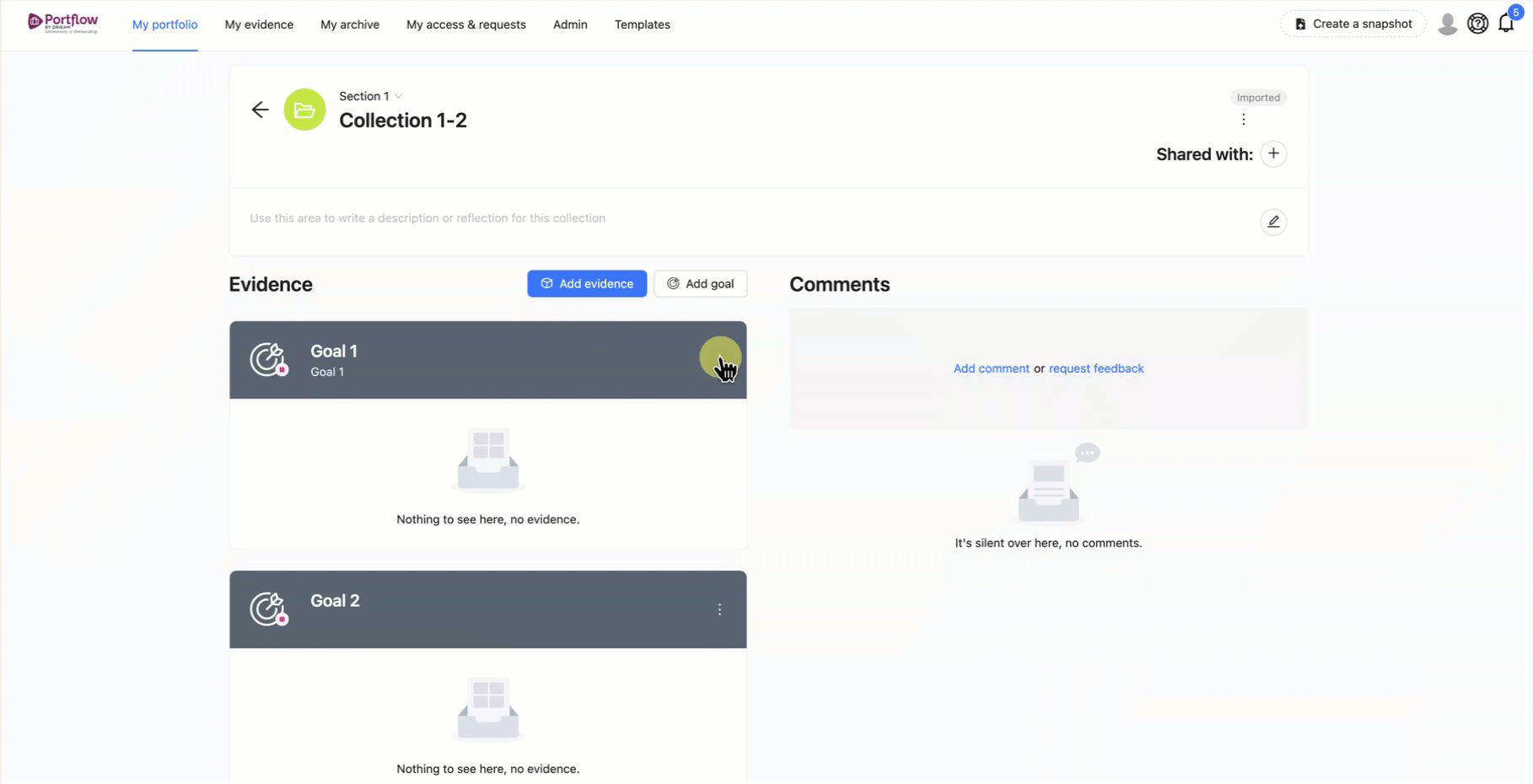
Task: Open the notifications bell icon
Action: (1507, 24)
